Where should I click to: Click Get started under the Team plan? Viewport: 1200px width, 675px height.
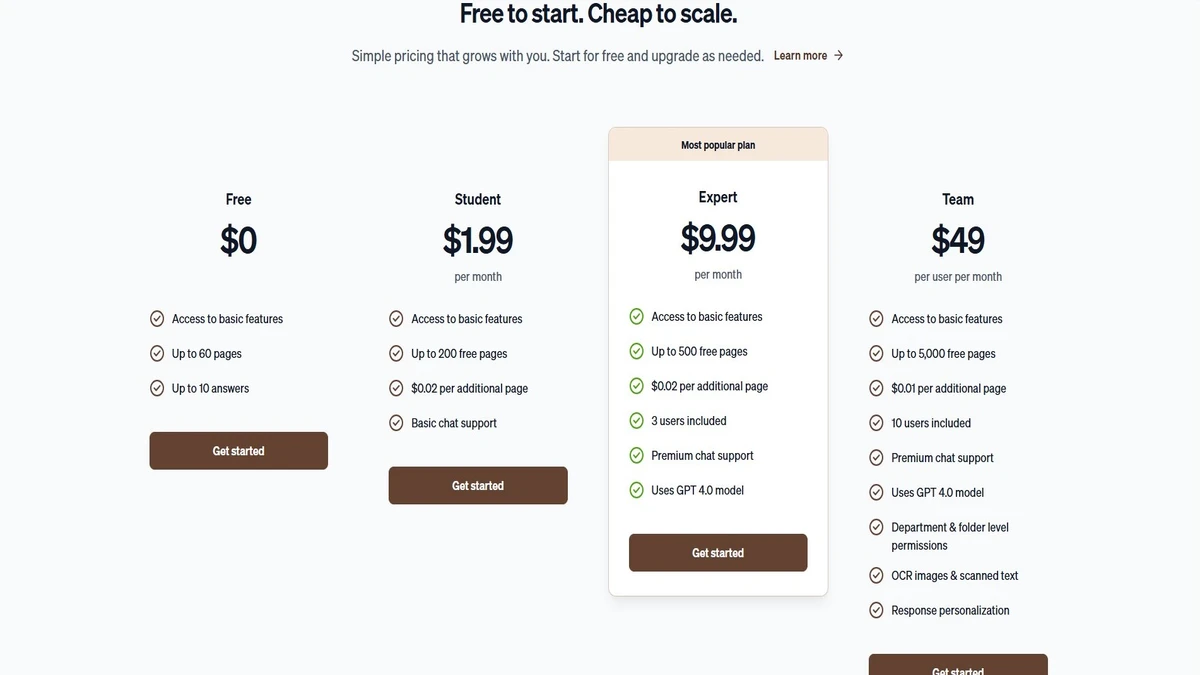tap(958, 665)
